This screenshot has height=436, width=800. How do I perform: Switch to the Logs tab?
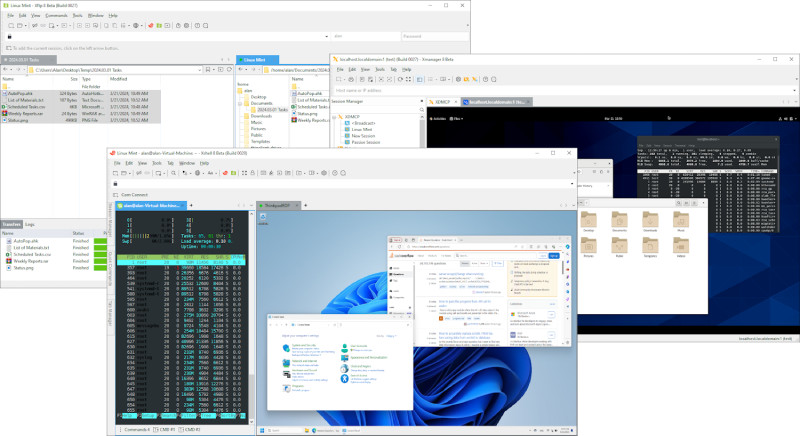[x=30, y=224]
